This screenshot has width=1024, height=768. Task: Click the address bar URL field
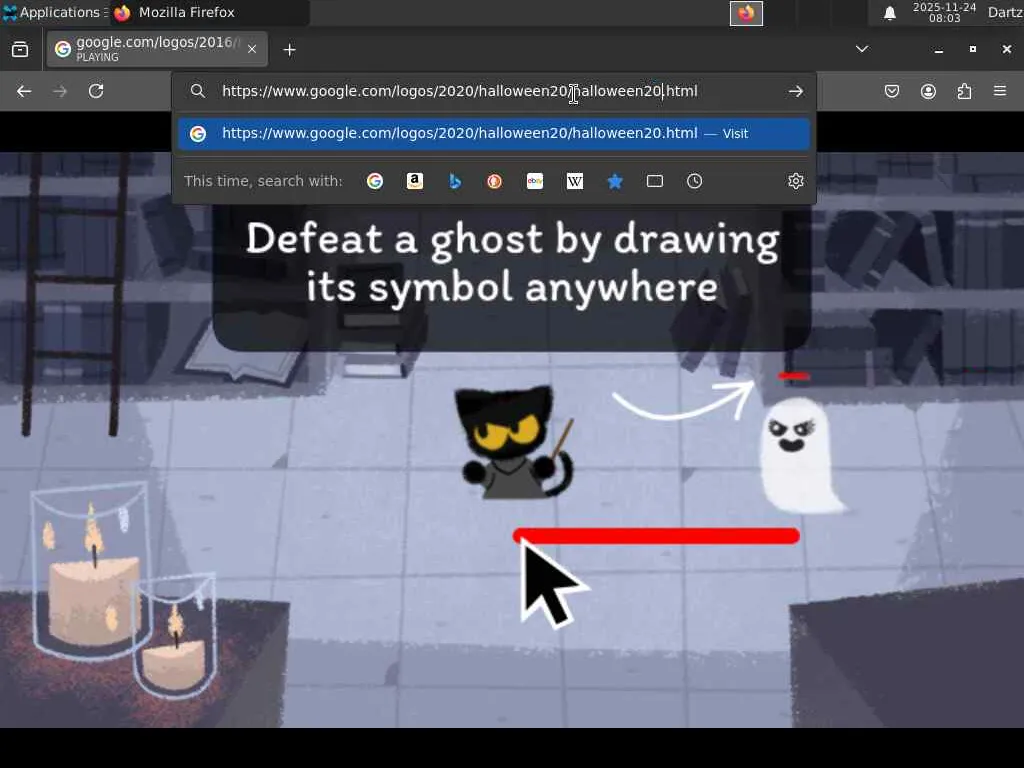460,91
